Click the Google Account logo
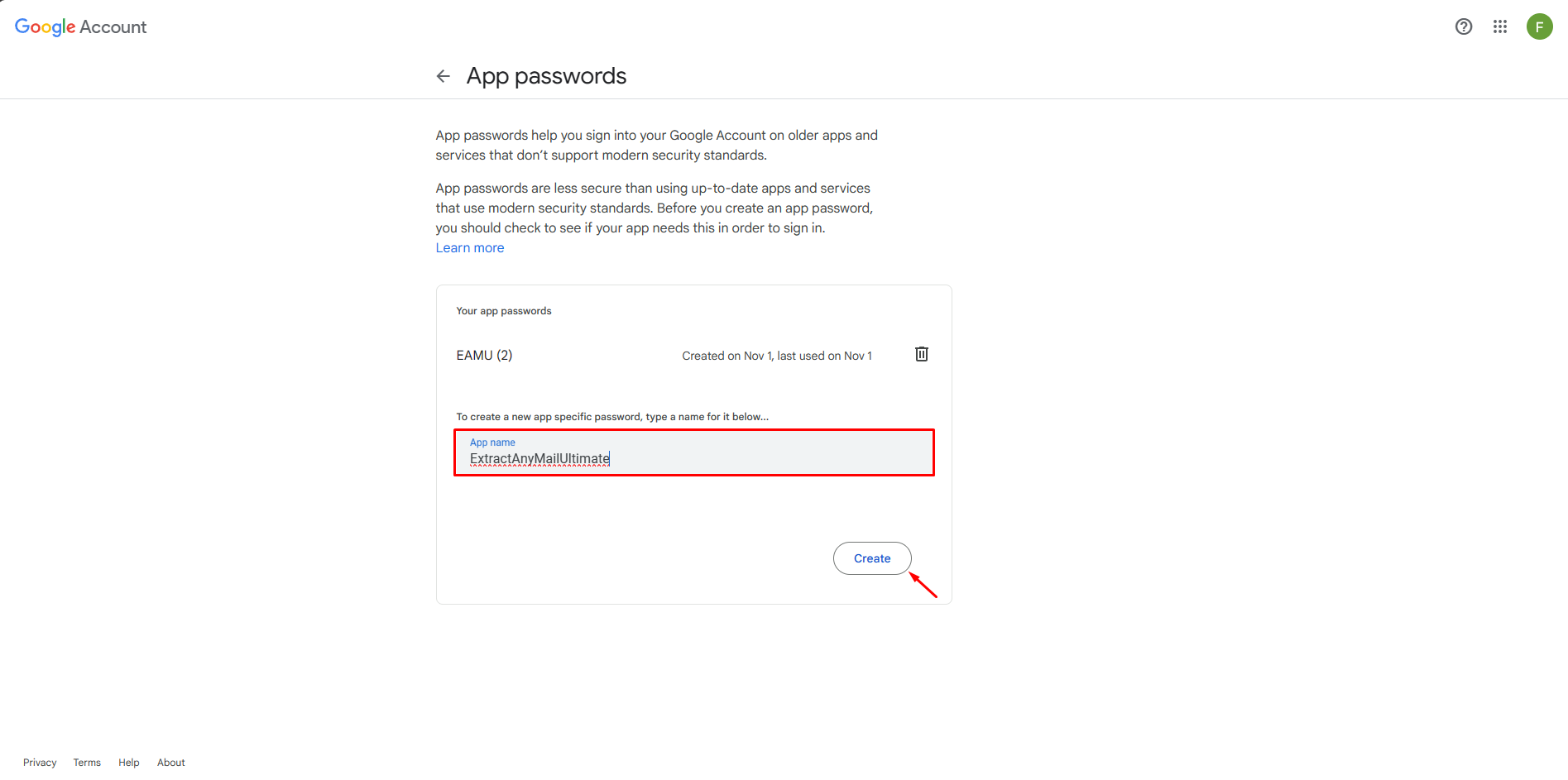The image size is (1568, 780). point(81,27)
